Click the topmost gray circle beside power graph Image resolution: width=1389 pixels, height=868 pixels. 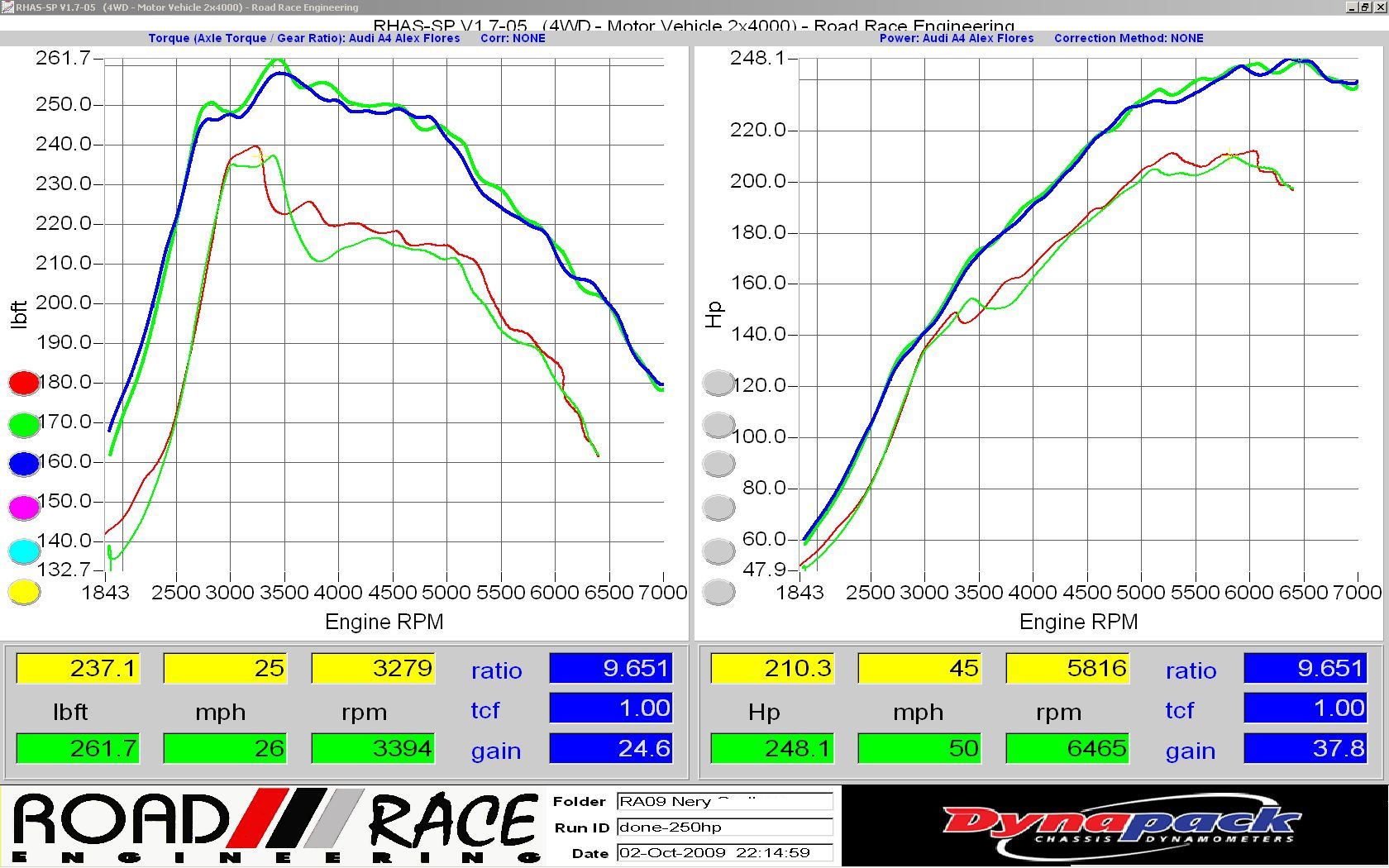[718, 383]
